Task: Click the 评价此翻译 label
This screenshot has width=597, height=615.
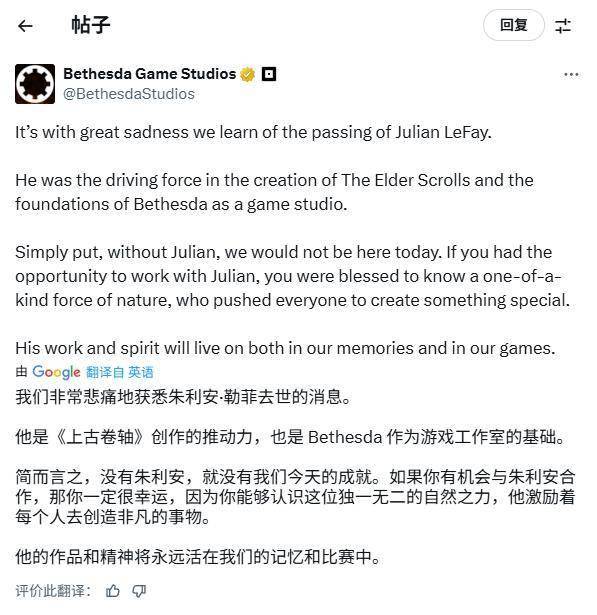Action: [x=53, y=591]
